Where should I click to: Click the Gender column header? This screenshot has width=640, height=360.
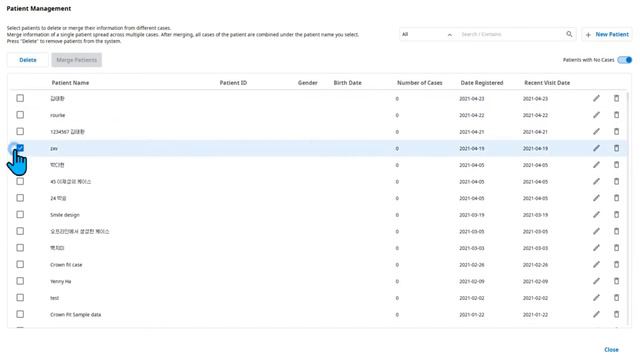(307, 83)
